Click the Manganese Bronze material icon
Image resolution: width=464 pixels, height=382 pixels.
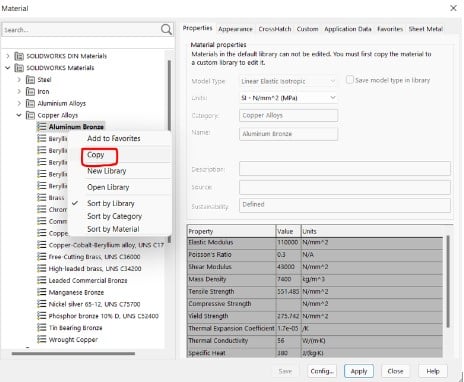(x=42, y=292)
